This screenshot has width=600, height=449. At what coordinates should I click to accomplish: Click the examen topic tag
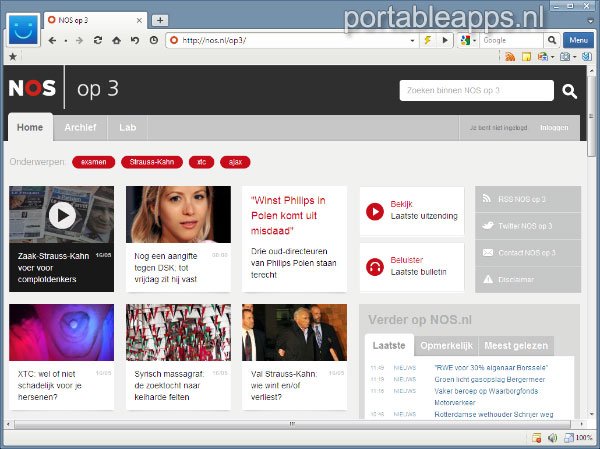(x=93, y=162)
